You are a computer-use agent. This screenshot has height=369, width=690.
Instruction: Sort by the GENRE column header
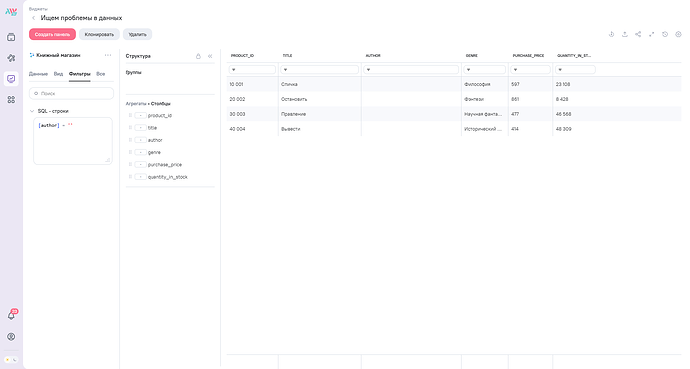472,56
